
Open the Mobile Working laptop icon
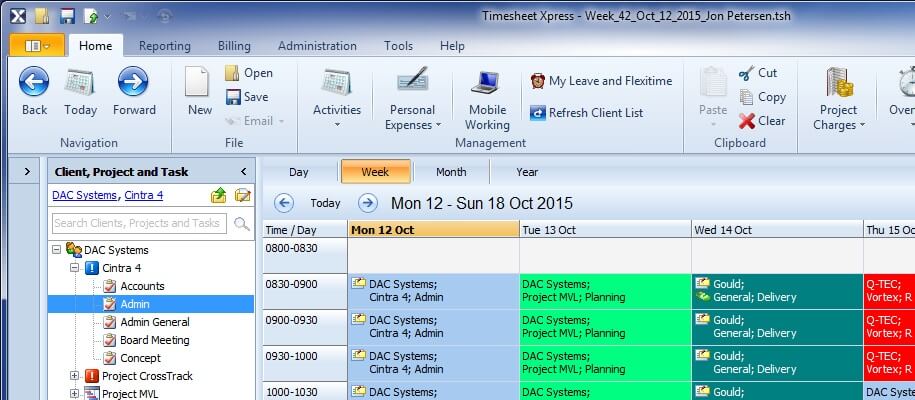[487, 83]
